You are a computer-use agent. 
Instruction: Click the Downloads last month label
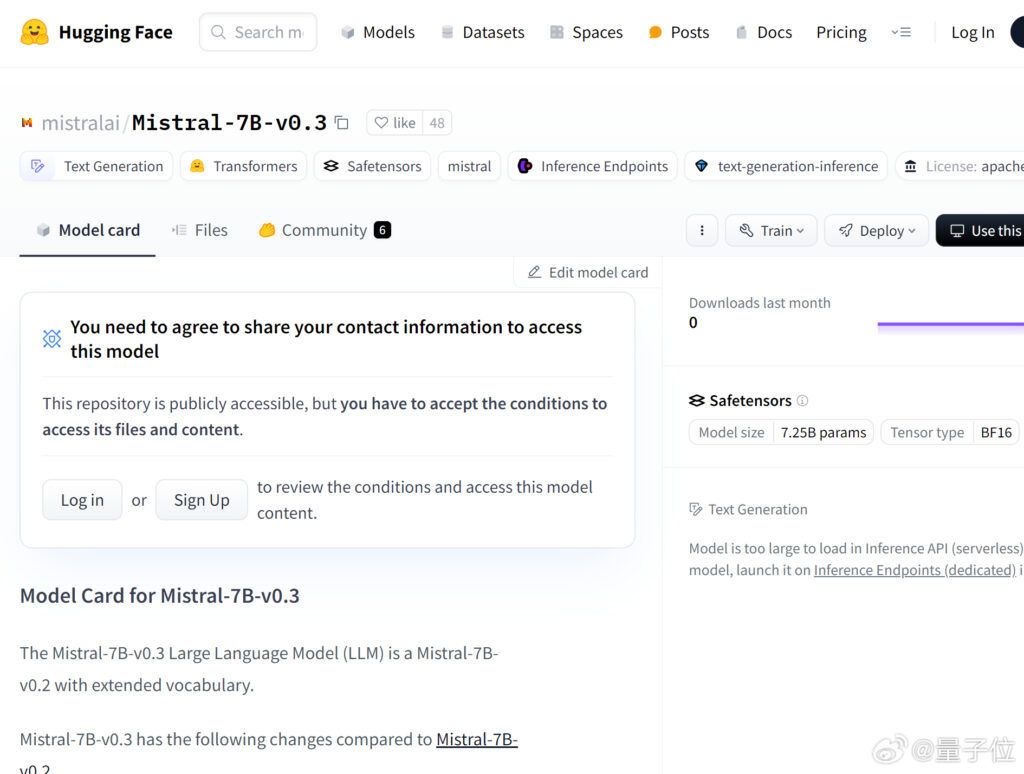[x=760, y=303]
